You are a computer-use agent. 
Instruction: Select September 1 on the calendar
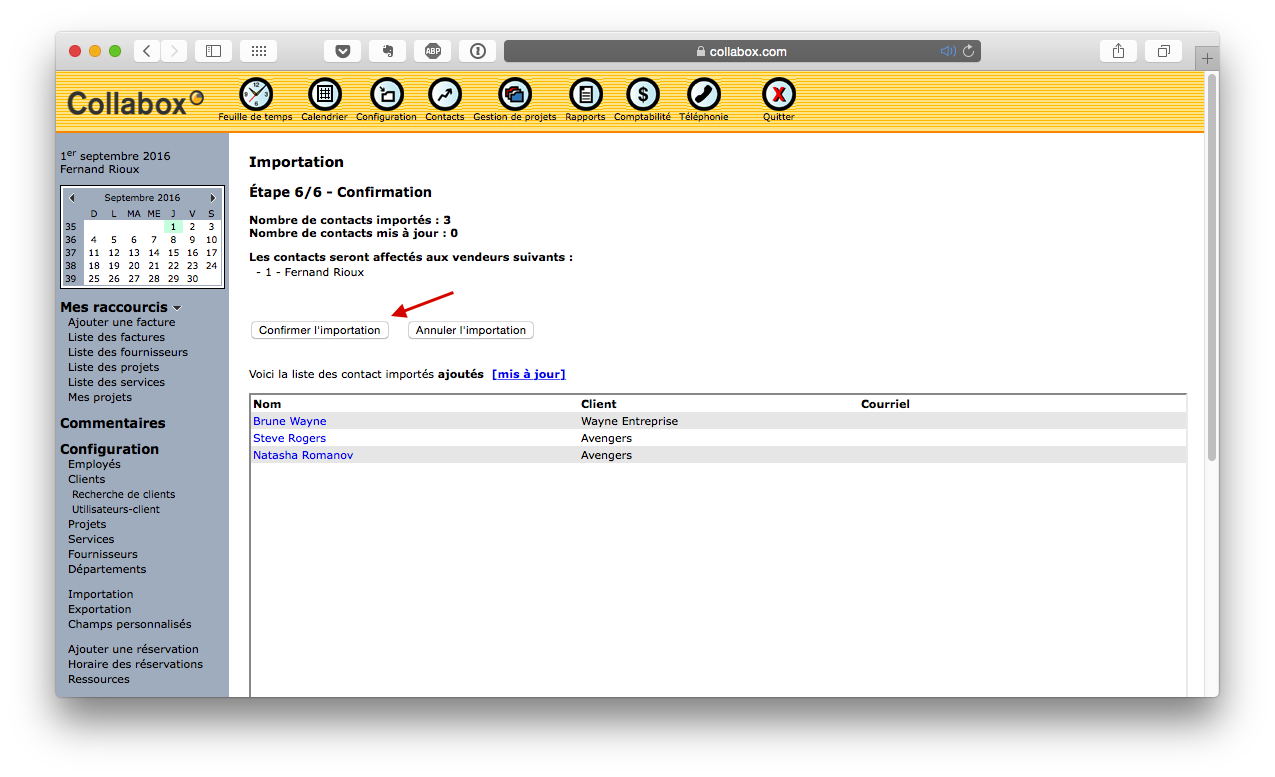click(x=171, y=226)
